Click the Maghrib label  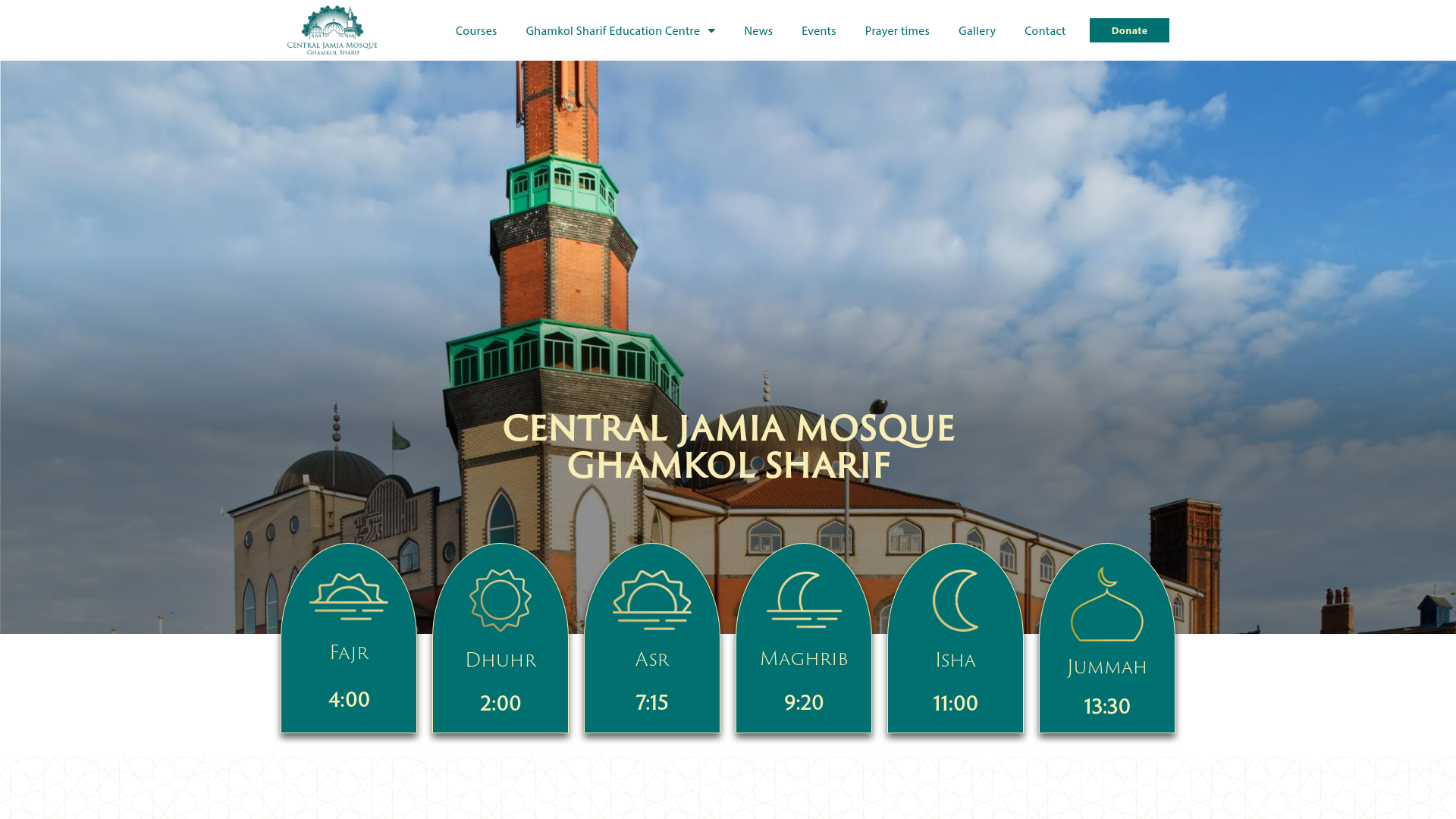(x=804, y=659)
